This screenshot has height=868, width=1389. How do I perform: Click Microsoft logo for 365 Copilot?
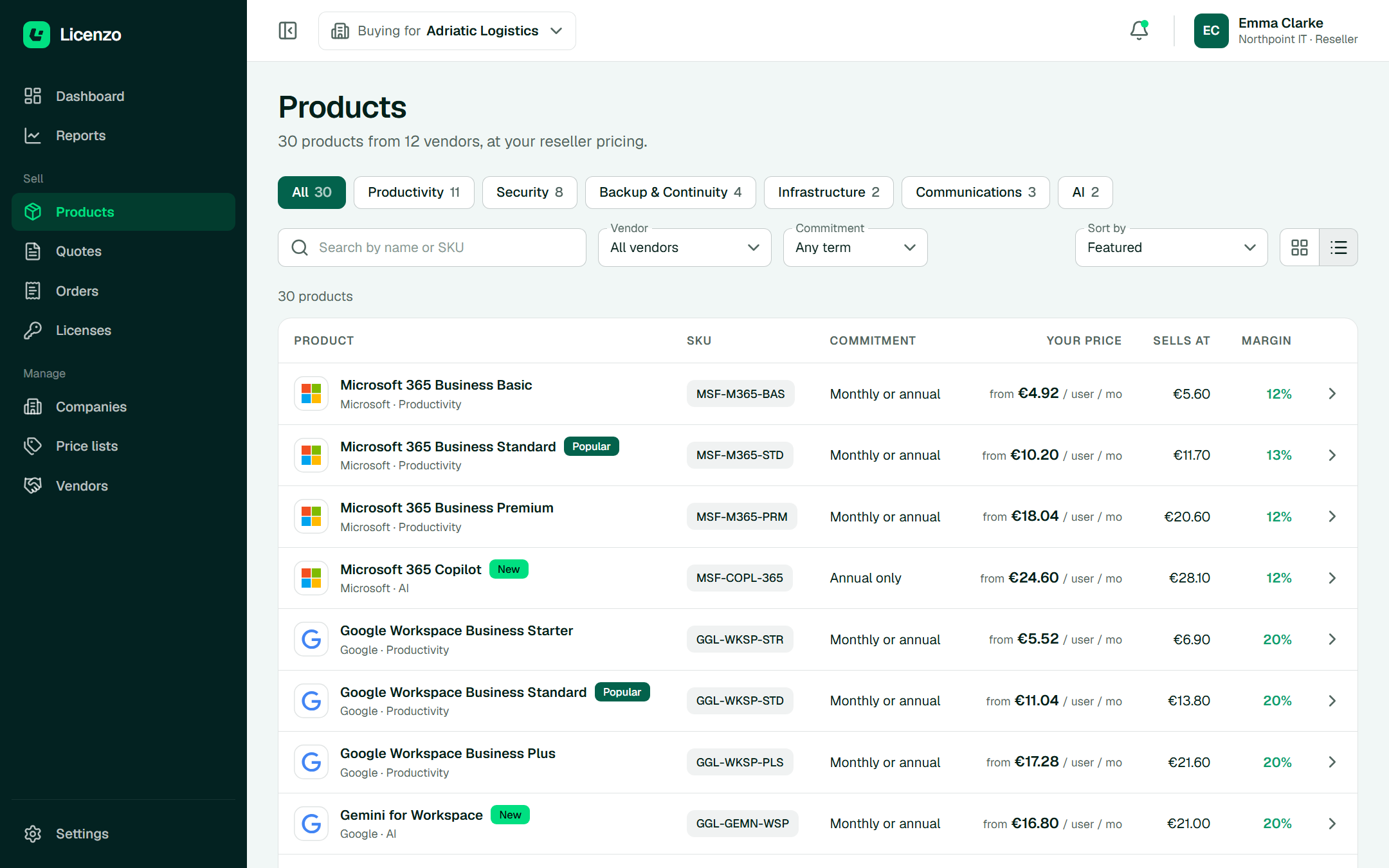coord(311,578)
